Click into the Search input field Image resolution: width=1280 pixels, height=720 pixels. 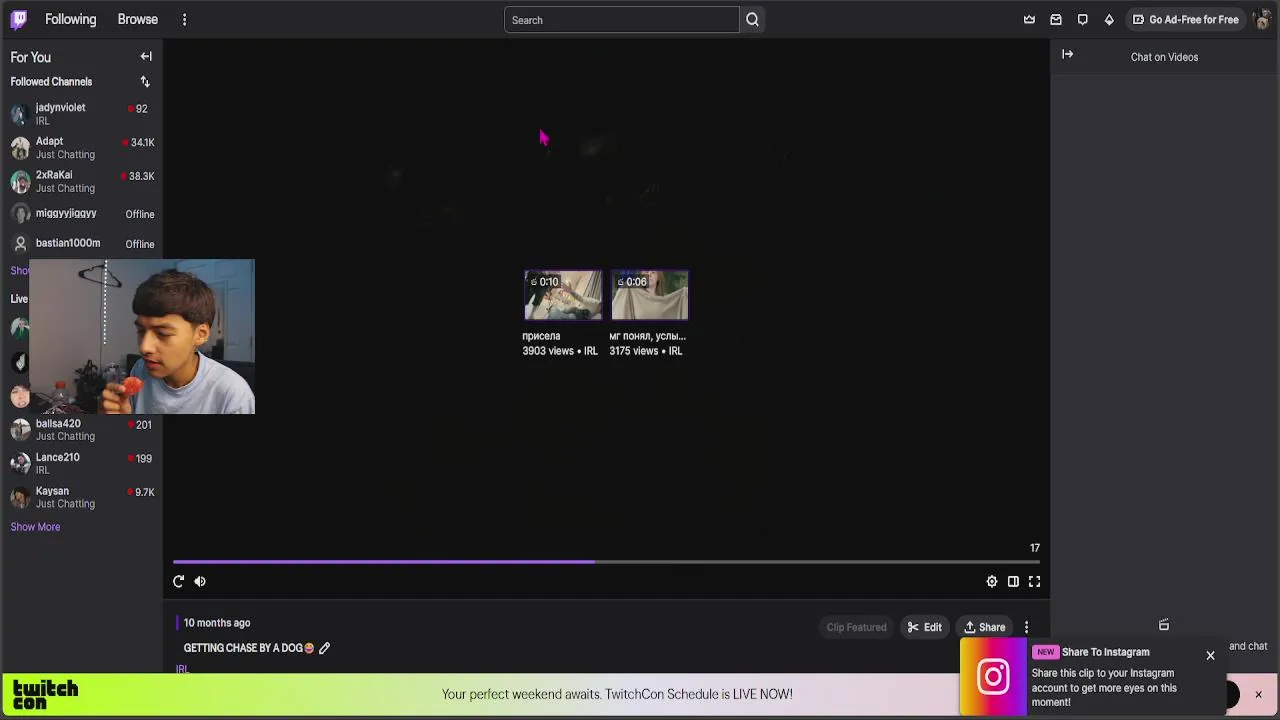(x=621, y=20)
